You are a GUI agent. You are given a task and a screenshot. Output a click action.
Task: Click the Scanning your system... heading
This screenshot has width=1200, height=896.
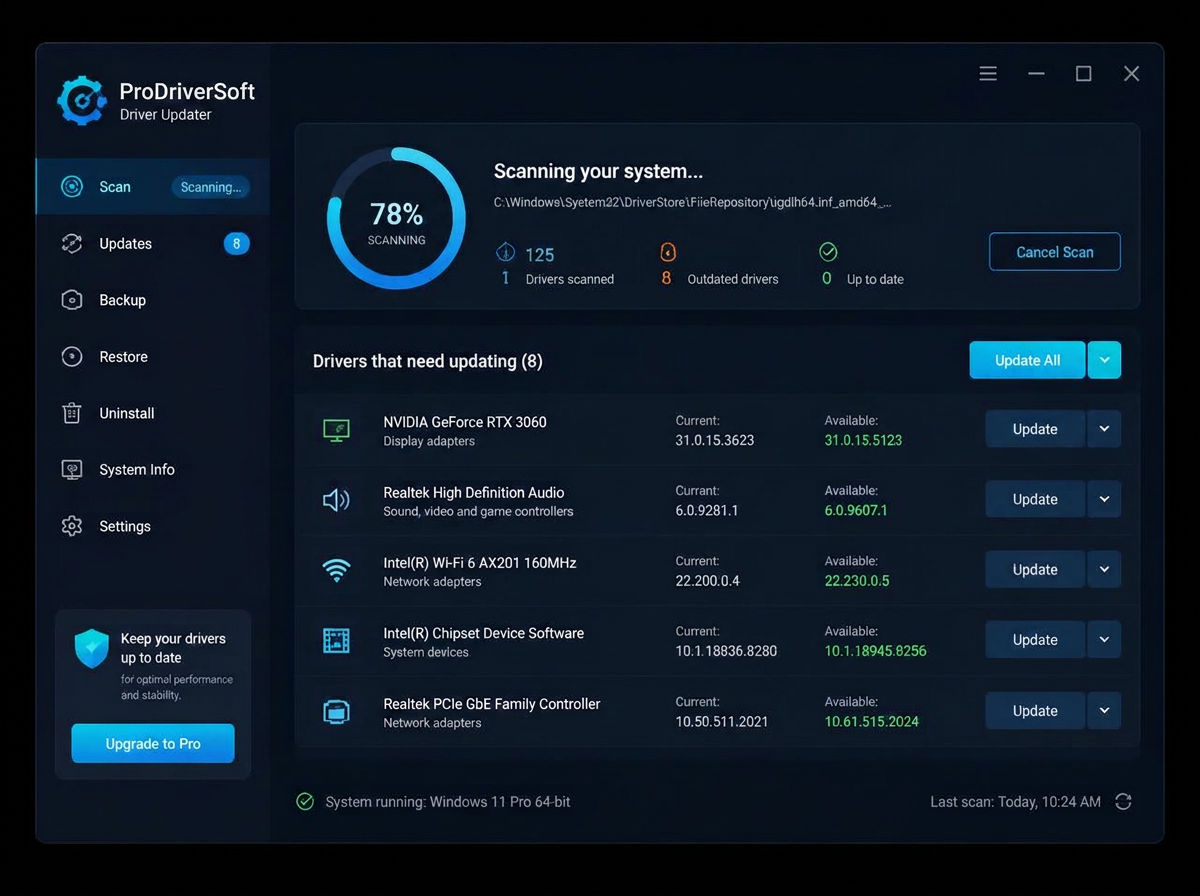coord(599,171)
